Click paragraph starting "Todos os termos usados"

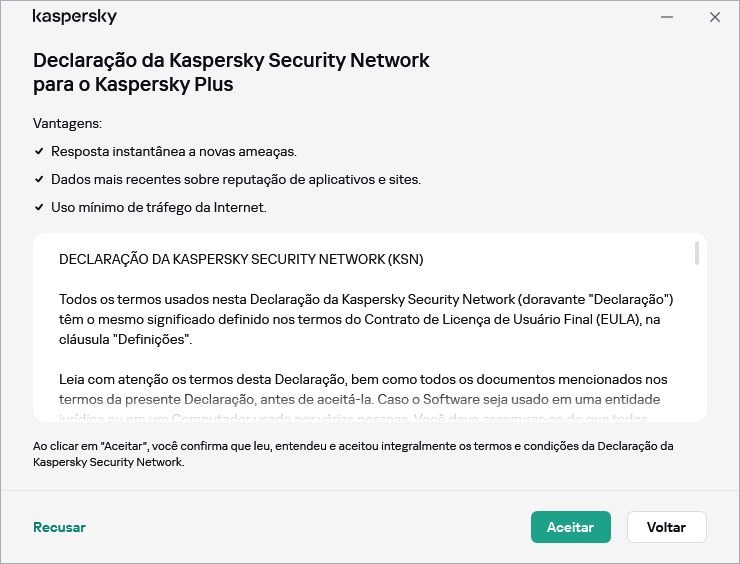366,319
